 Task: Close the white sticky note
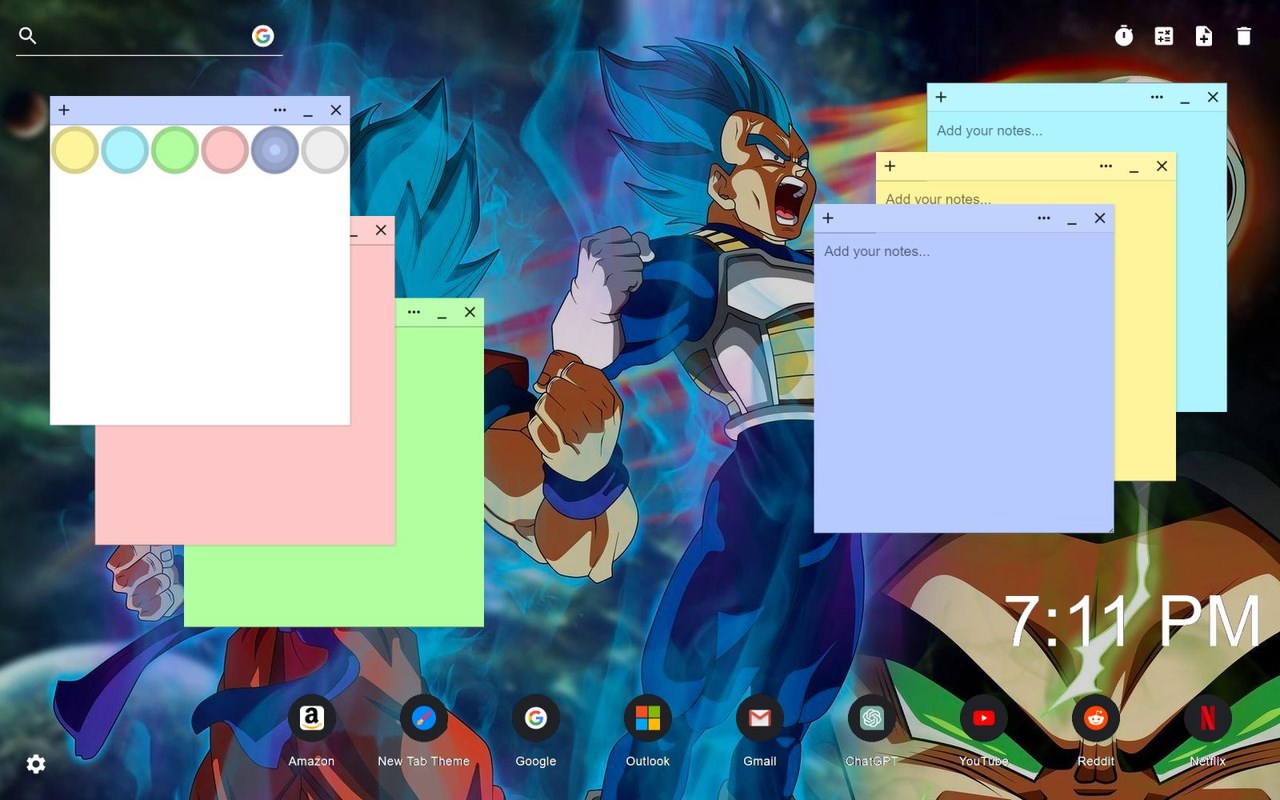336,110
